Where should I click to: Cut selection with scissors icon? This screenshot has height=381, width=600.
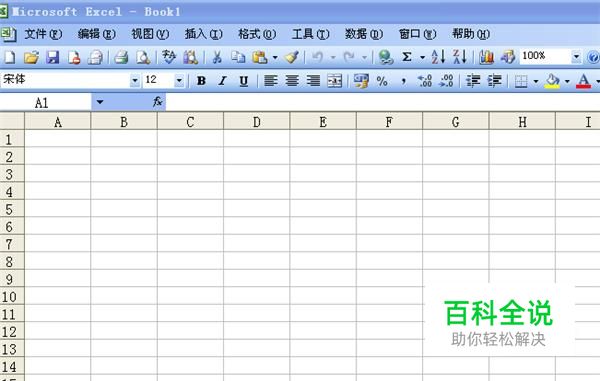tap(217, 57)
